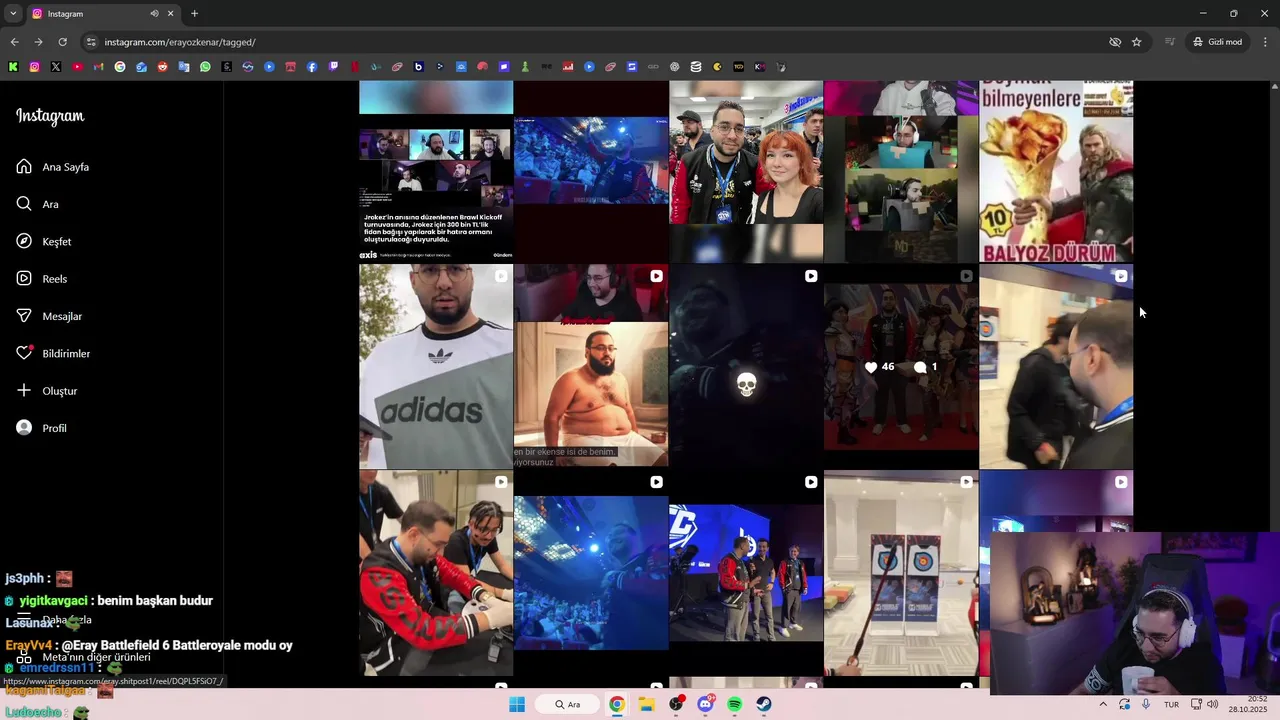Open the red jacket men seated reel
Viewport: 1280px width, 720px height.
click(x=436, y=573)
